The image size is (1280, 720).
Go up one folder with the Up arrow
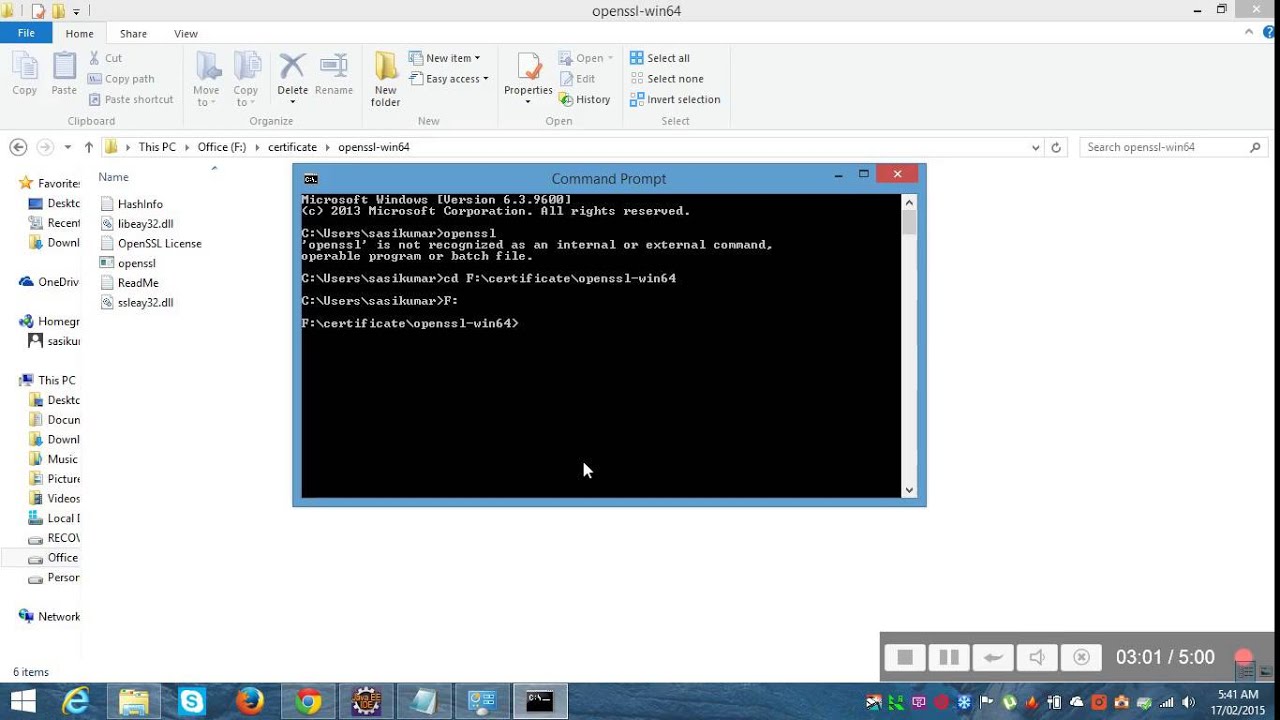[x=89, y=147]
